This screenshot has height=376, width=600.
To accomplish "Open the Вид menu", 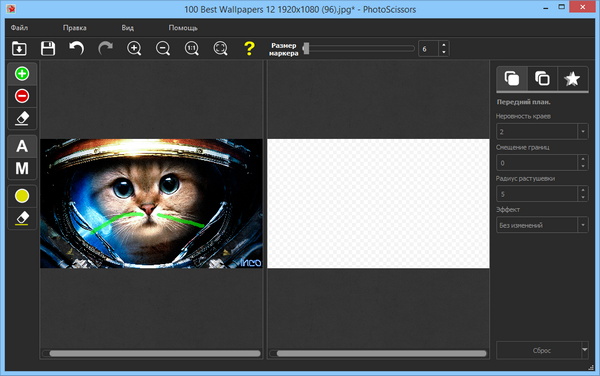I will coord(128,28).
